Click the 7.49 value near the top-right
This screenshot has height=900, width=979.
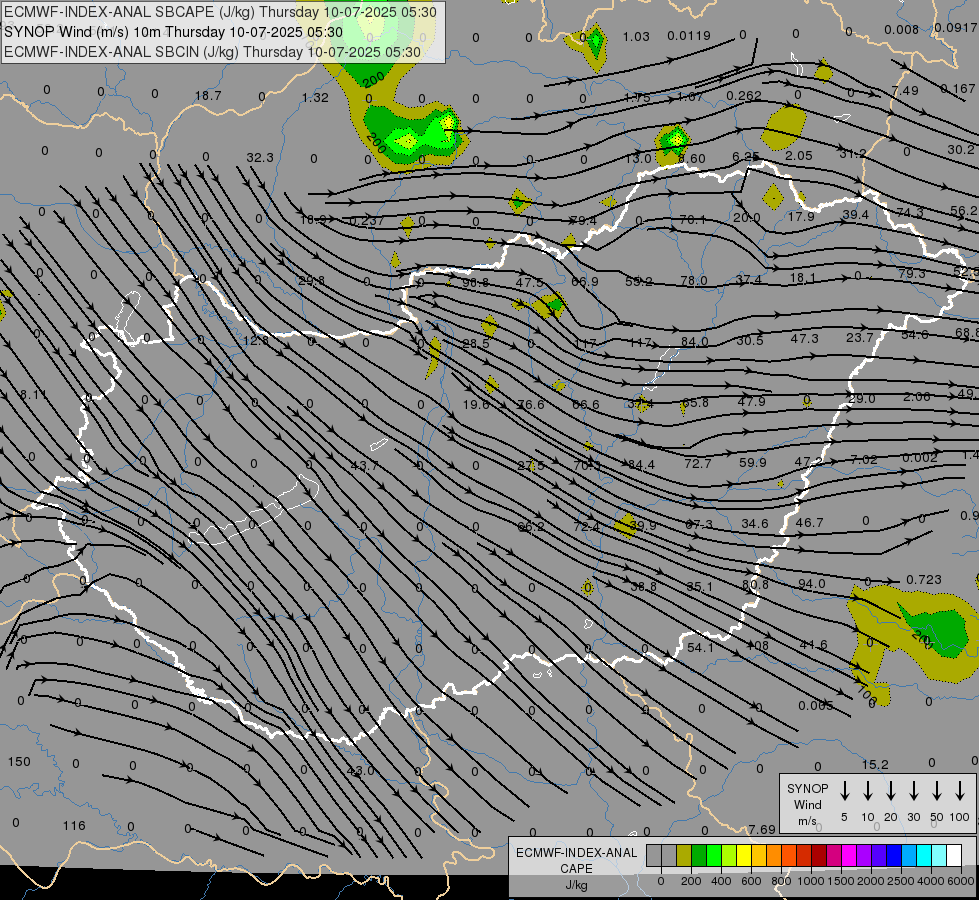coord(905,91)
